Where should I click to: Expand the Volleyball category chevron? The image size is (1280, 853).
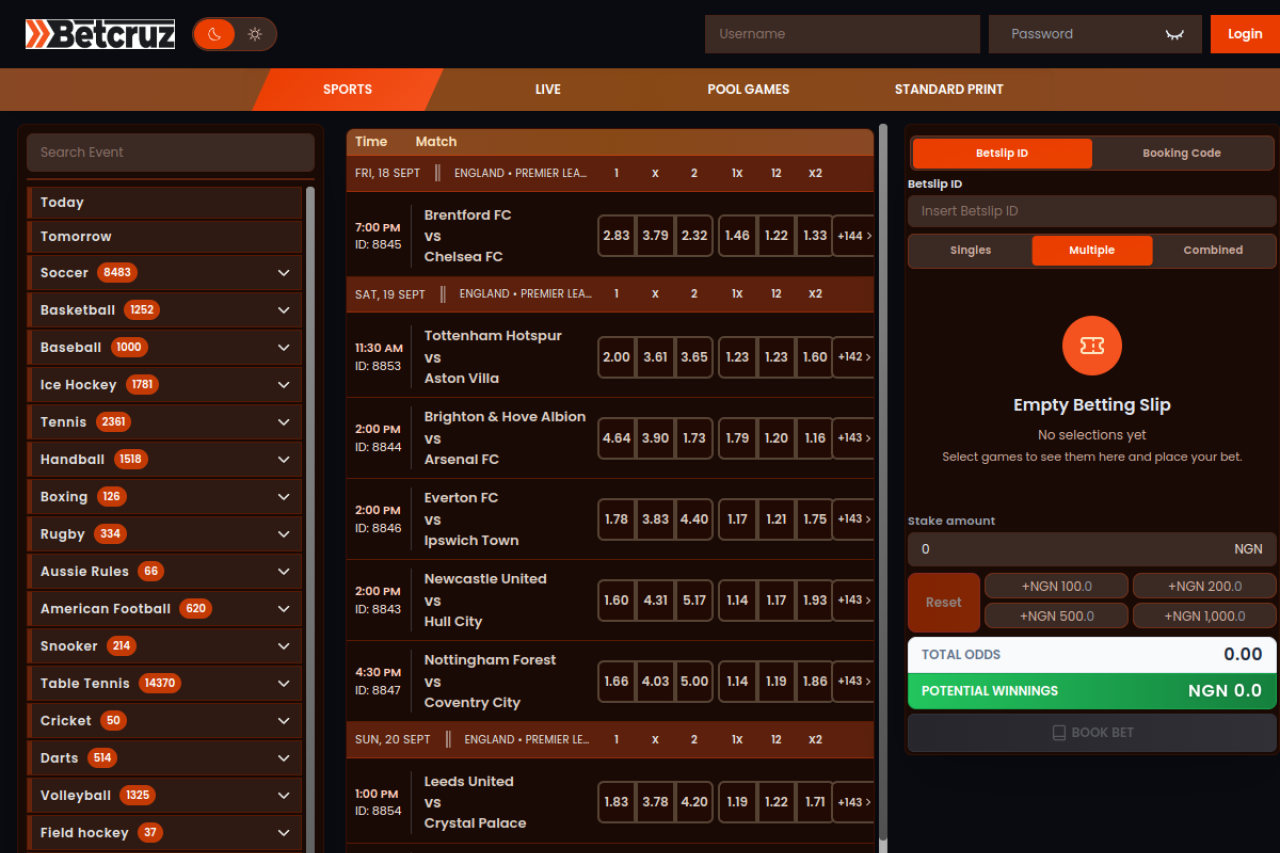click(284, 795)
